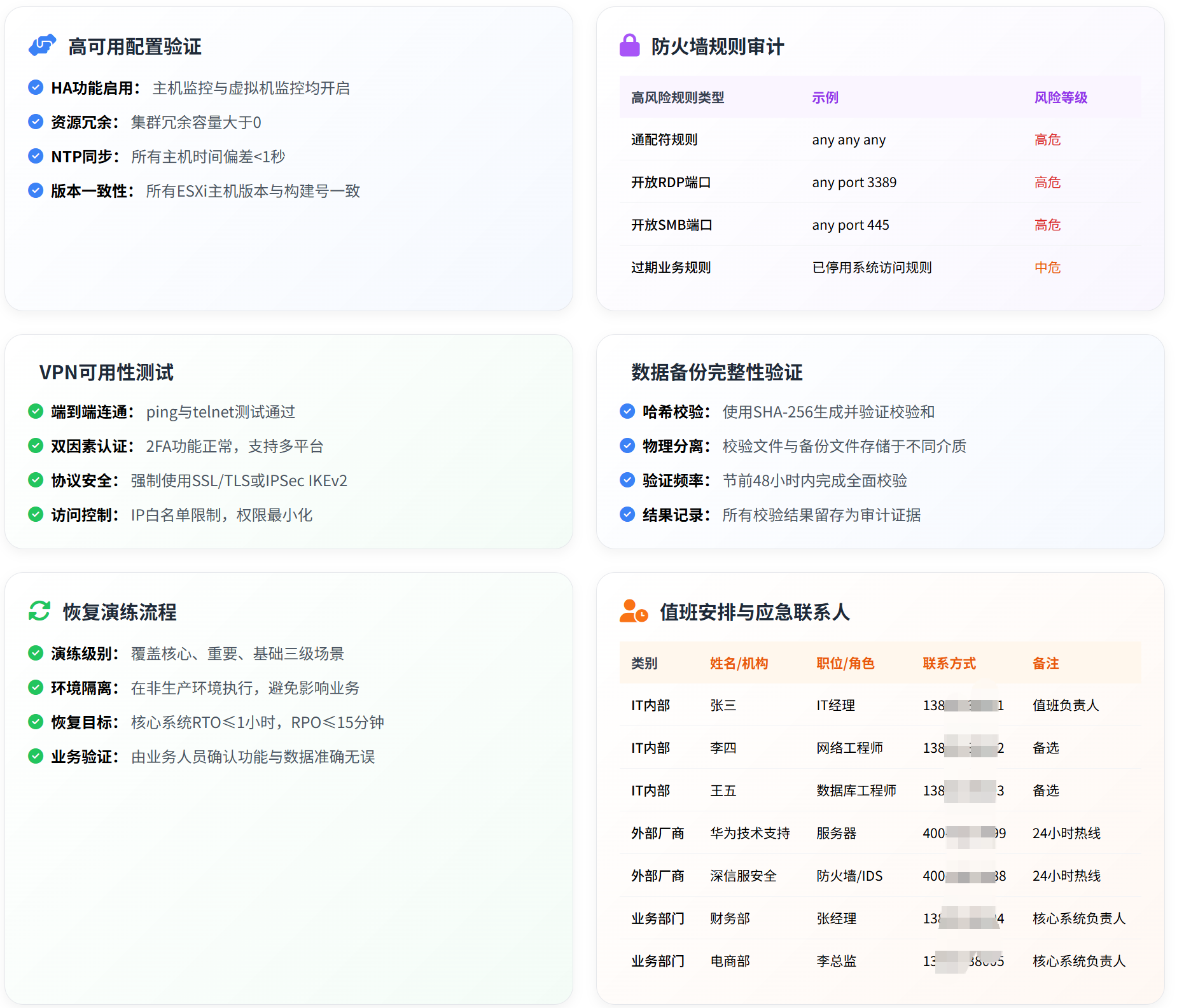Click the 联系方式 column header
Viewport: 1177px width, 1008px height.
[949, 663]
